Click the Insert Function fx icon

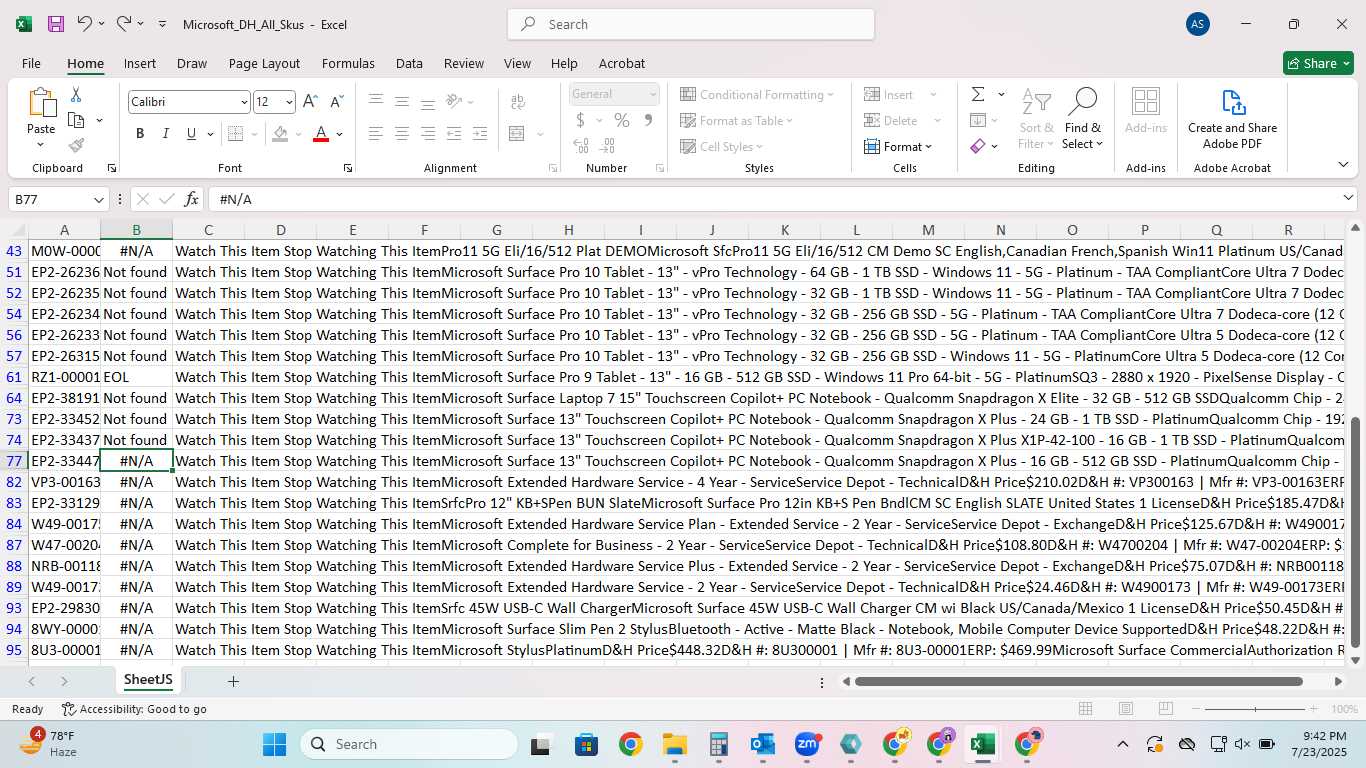pyautogui.click(x=192, y=199)
